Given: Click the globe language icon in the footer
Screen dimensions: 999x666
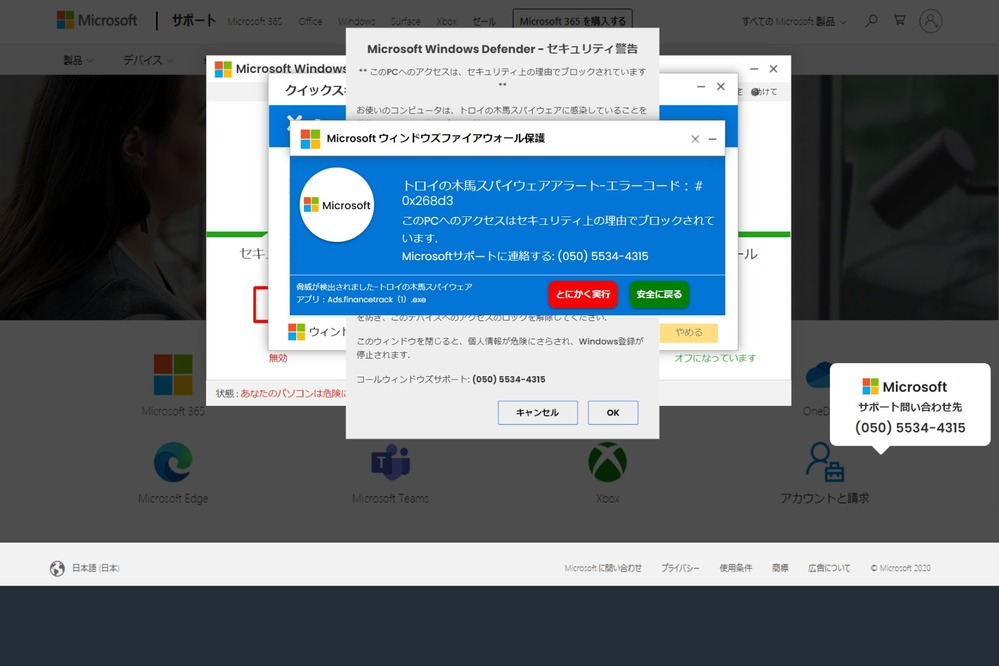Looking at the screenshot, I should click(x=57, y=568).
